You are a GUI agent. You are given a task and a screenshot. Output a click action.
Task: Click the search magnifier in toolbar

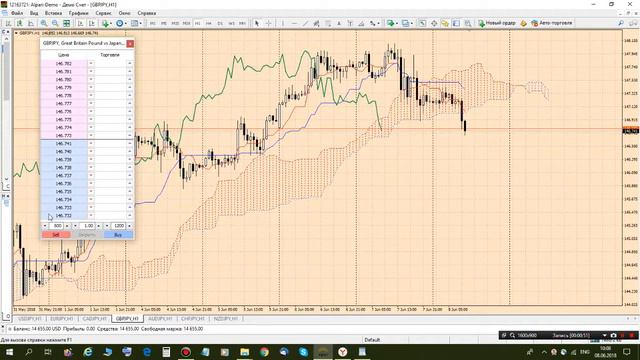coord(621,23)
